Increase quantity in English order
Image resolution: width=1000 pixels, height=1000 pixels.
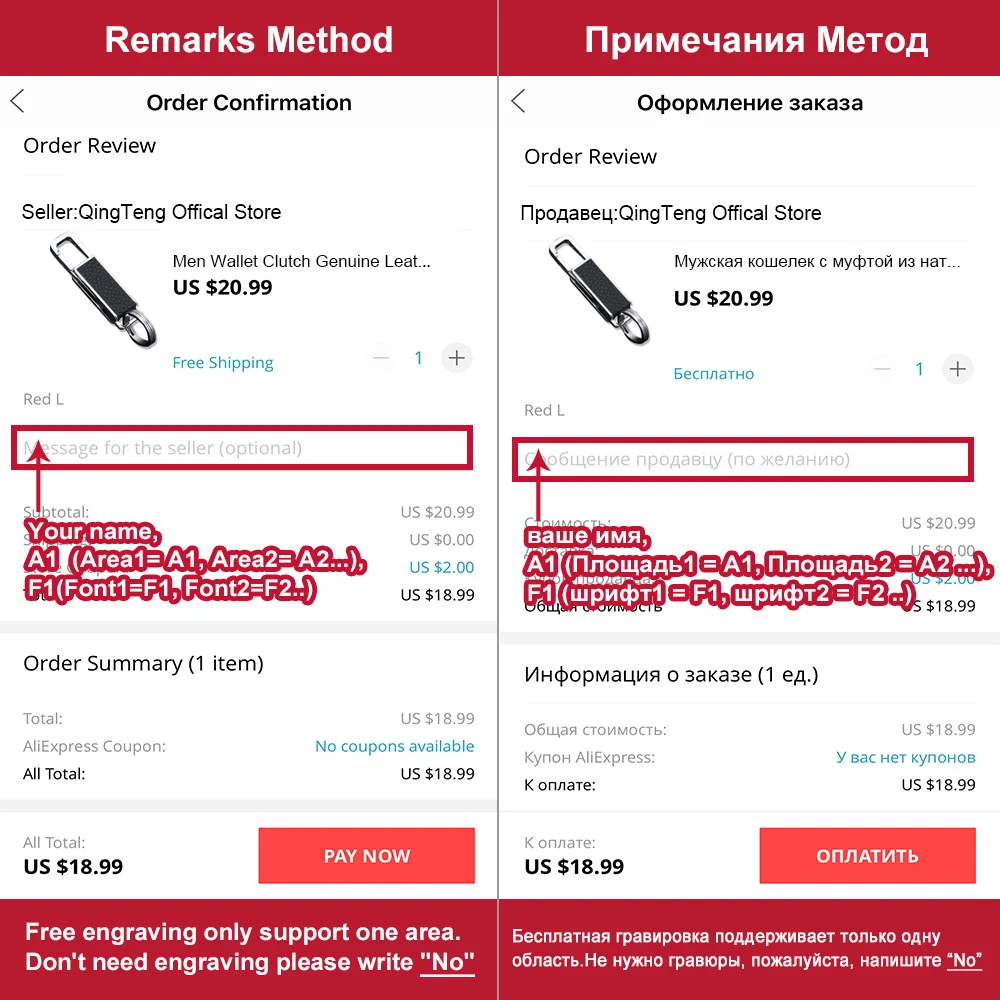click(457, 358)
